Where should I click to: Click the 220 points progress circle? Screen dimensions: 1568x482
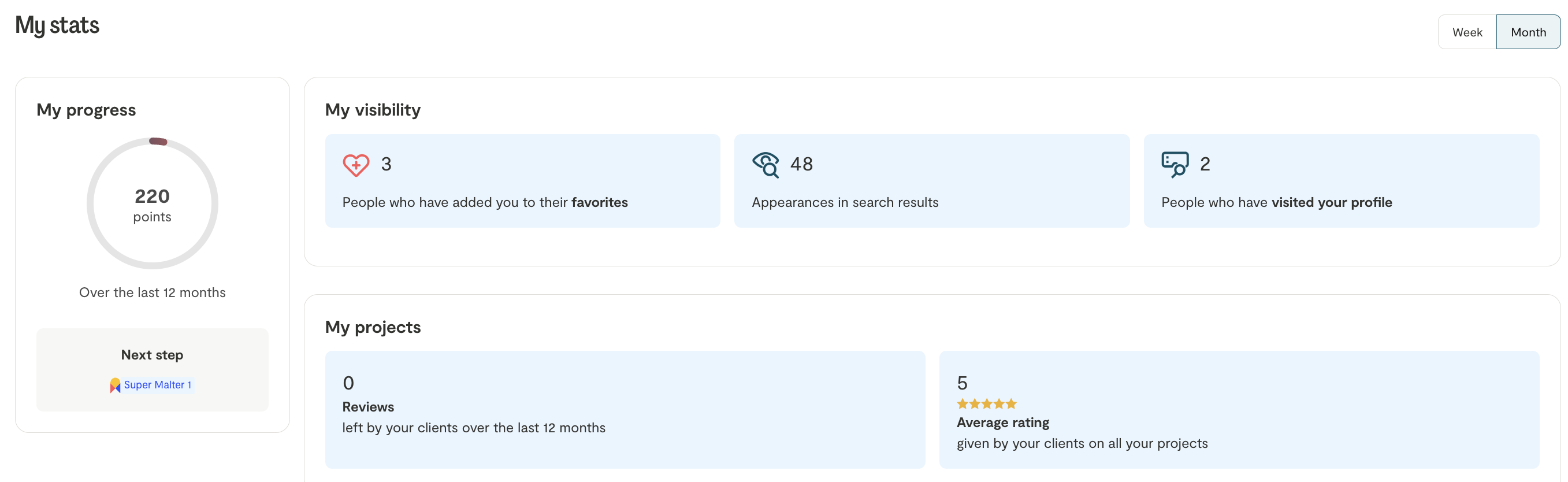[152, 204]
